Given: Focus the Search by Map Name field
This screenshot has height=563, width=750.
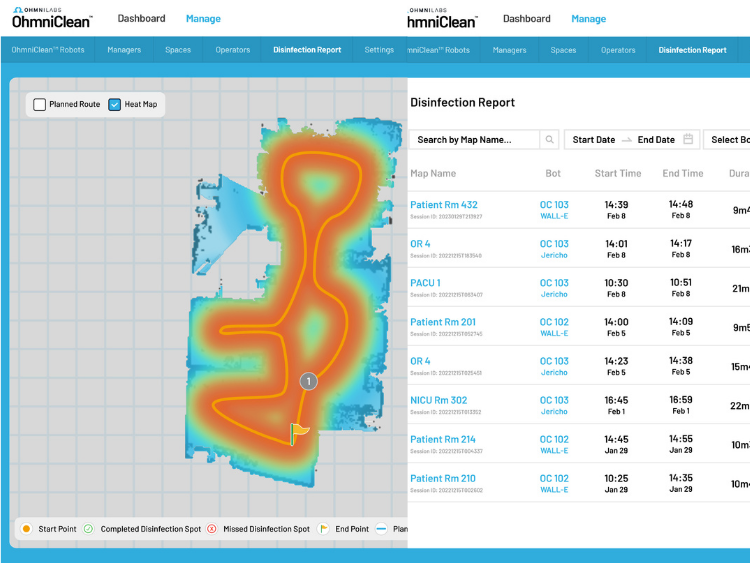Looking at the screenshot, I should click(x=474, y=140).
